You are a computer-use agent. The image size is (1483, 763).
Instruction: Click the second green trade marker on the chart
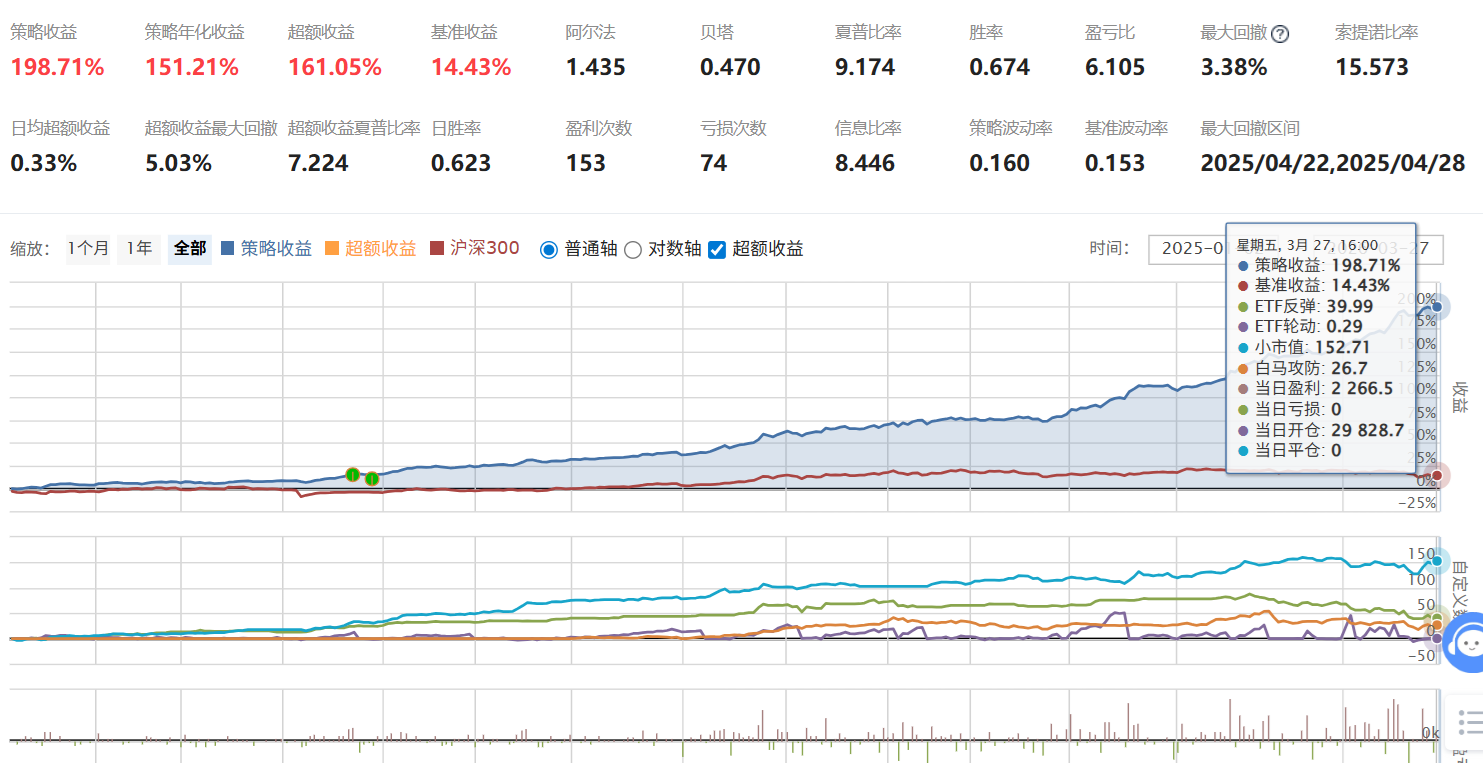371,478
